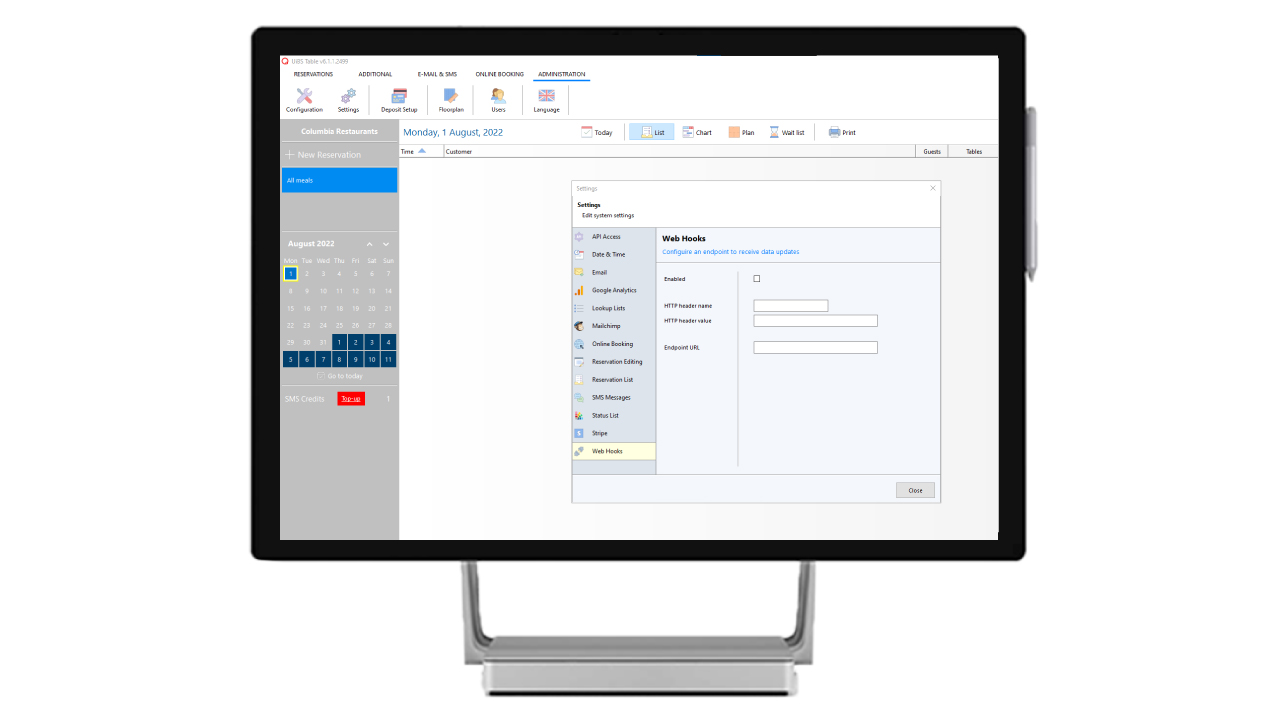Click the Close button in Settings
1280x720 pixels.
click(915, 490)
